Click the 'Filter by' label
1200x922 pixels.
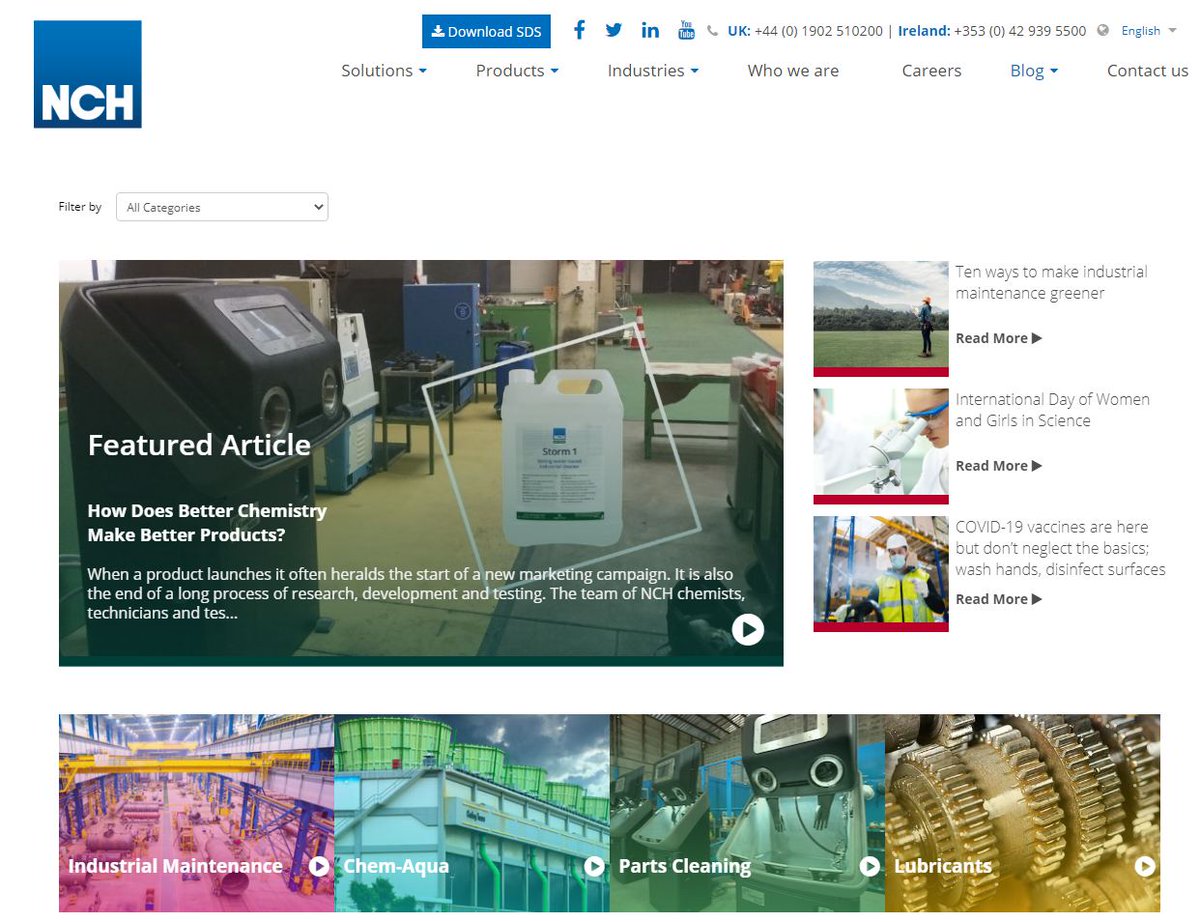click(80, 207)
